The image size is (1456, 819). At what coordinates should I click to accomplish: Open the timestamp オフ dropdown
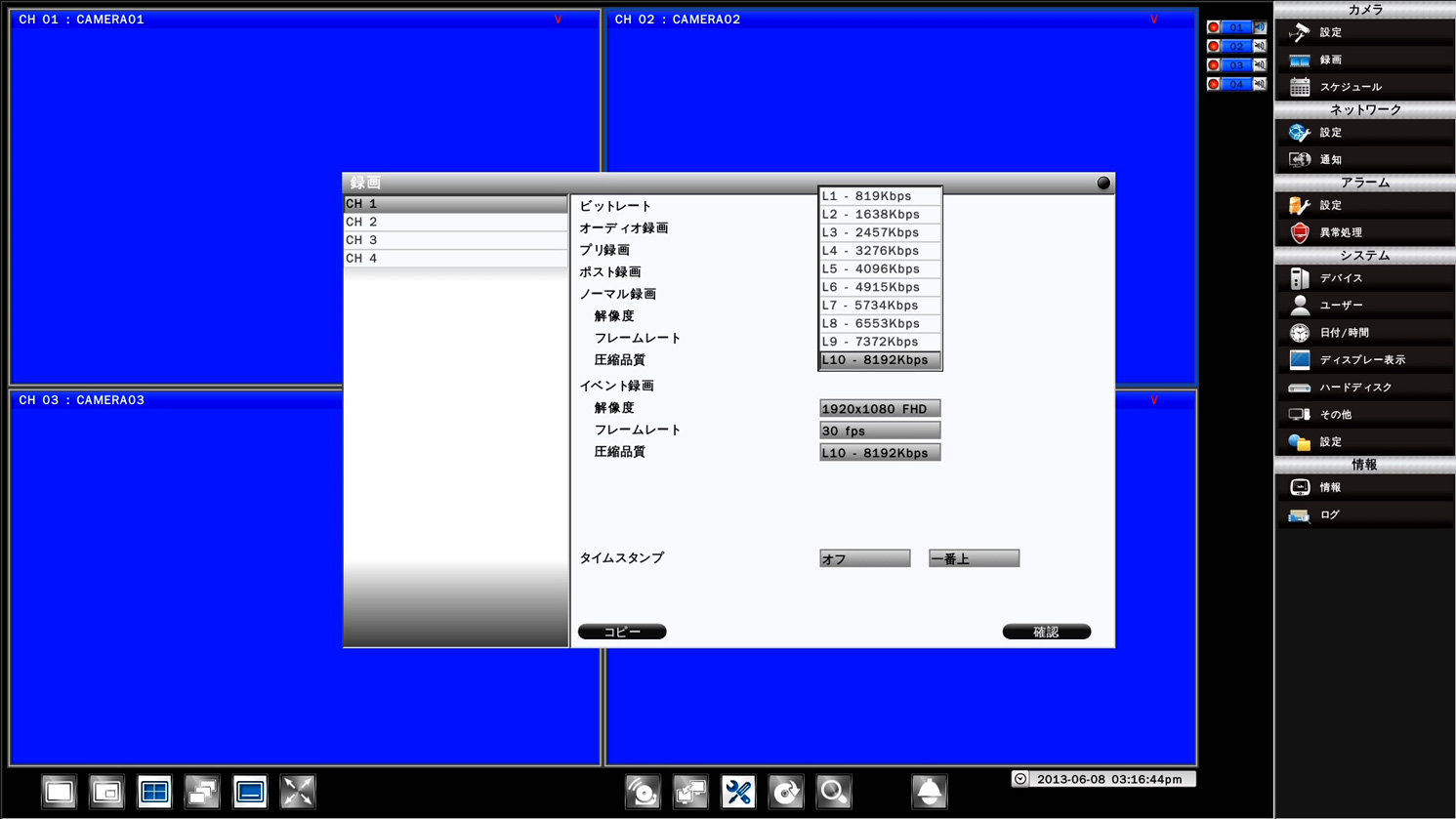click(x=863, y=557)
